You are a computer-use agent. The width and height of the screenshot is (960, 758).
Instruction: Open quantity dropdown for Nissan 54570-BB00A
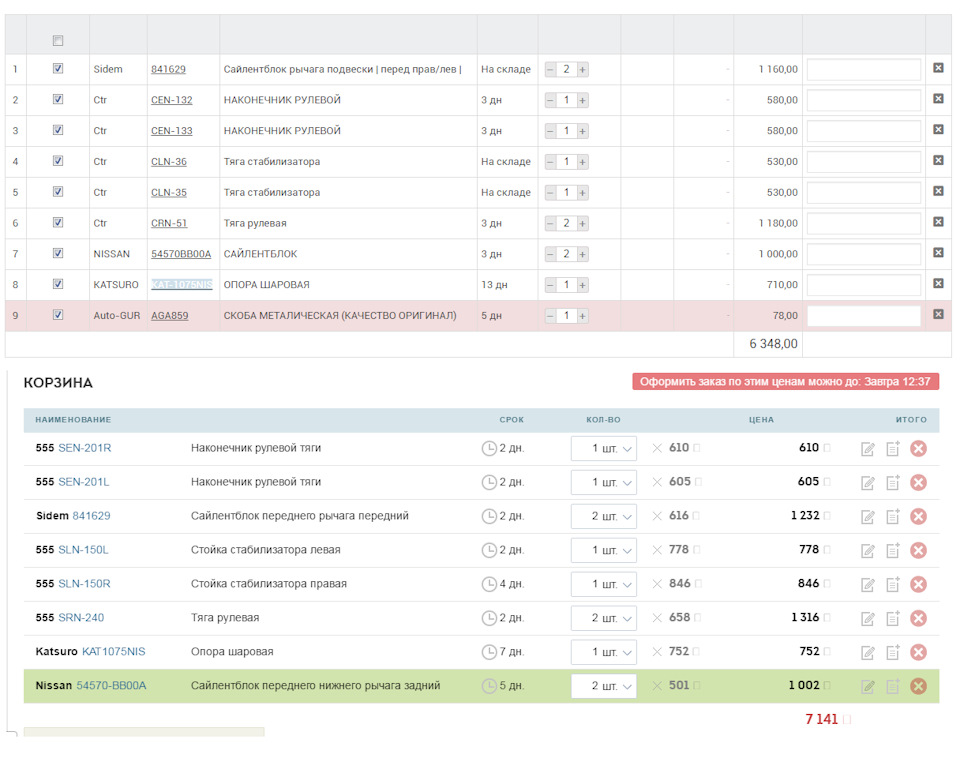[x=604, y=686]
